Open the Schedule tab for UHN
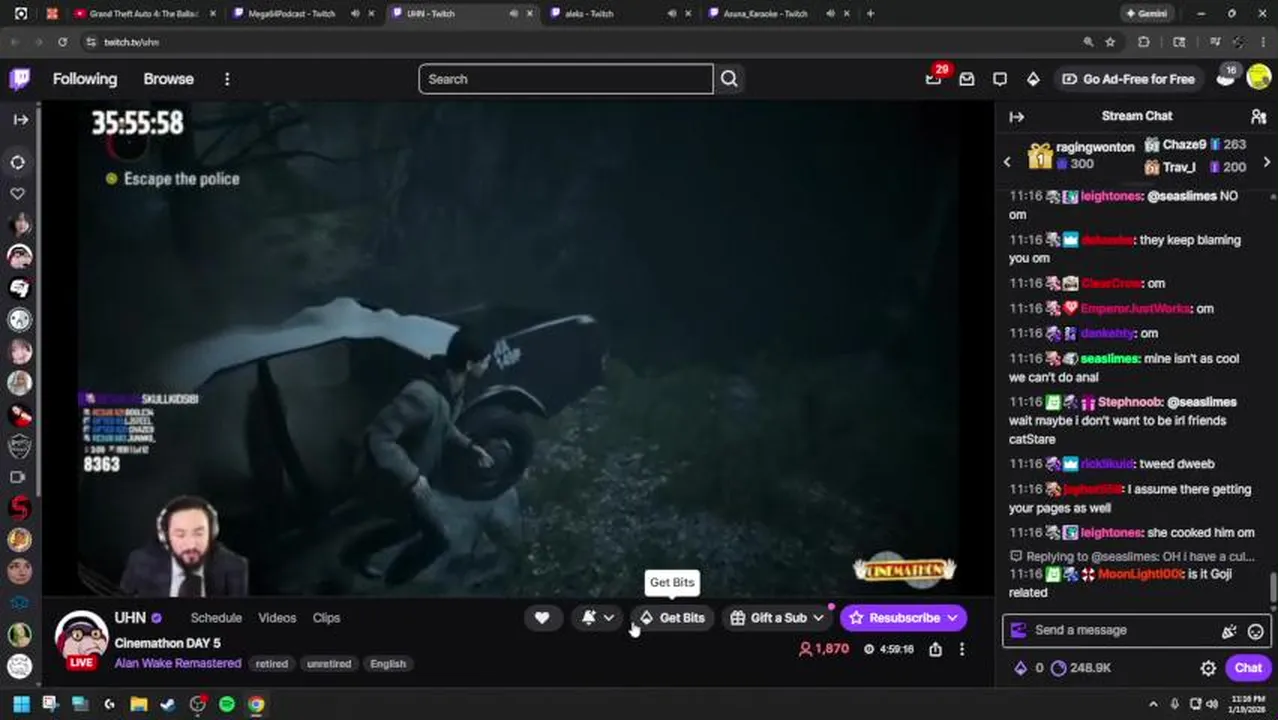The height and width of the screenshot is (720, 1278). (216, 618)
